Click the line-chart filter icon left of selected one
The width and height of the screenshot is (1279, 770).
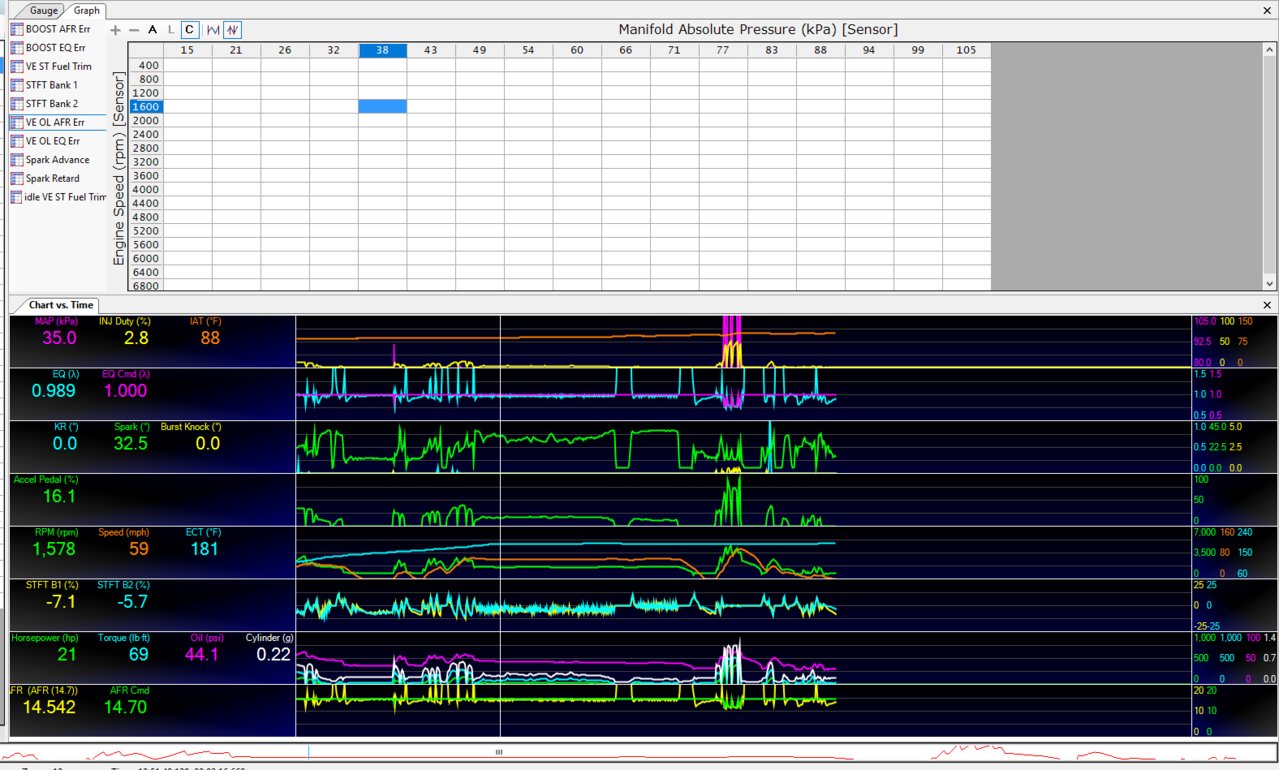[x=213, y=30]
